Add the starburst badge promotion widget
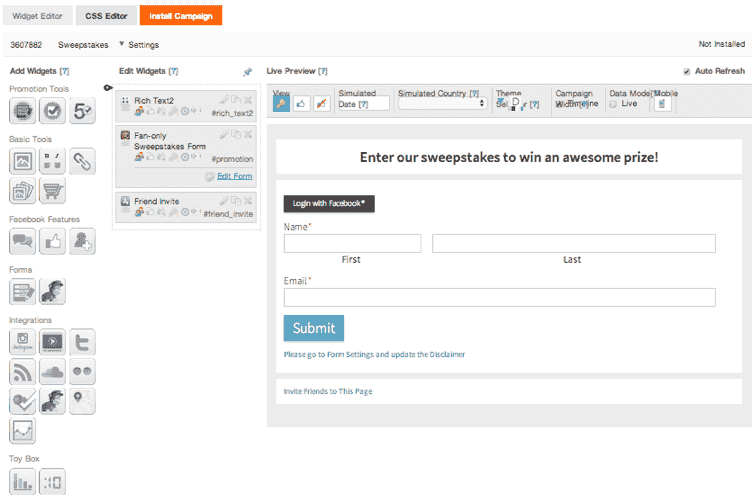 click(x=22, y=111)
